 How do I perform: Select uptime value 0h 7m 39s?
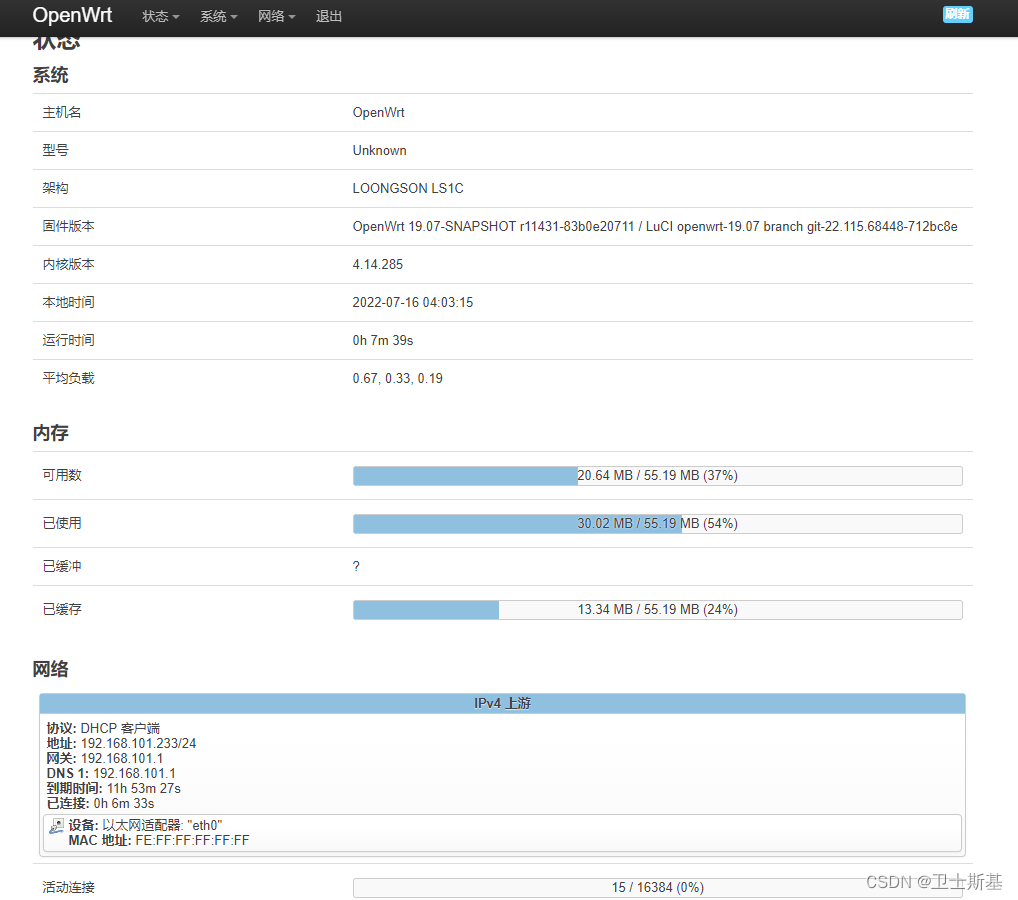[x=383, y=340]
